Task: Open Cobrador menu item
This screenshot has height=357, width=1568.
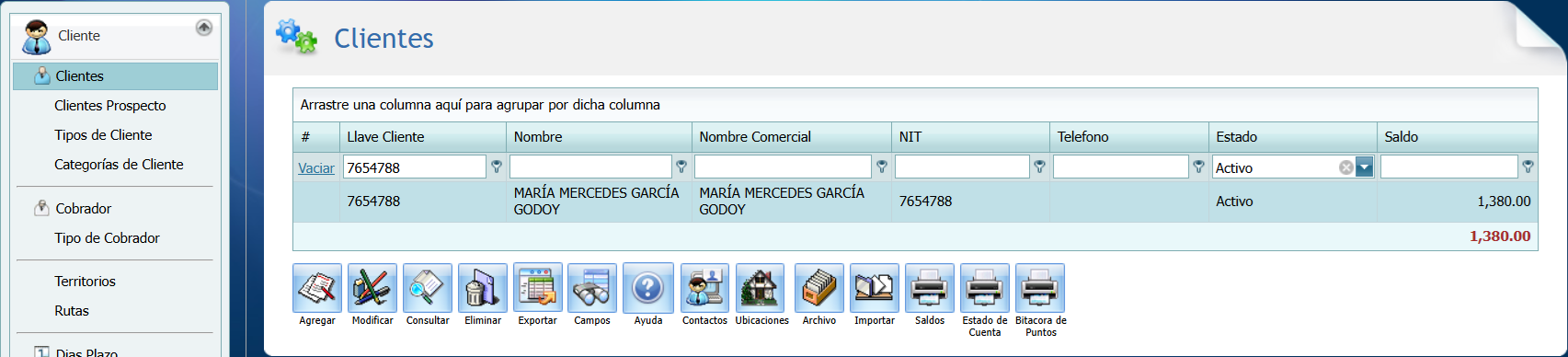Action: click(x=83, y=209)
